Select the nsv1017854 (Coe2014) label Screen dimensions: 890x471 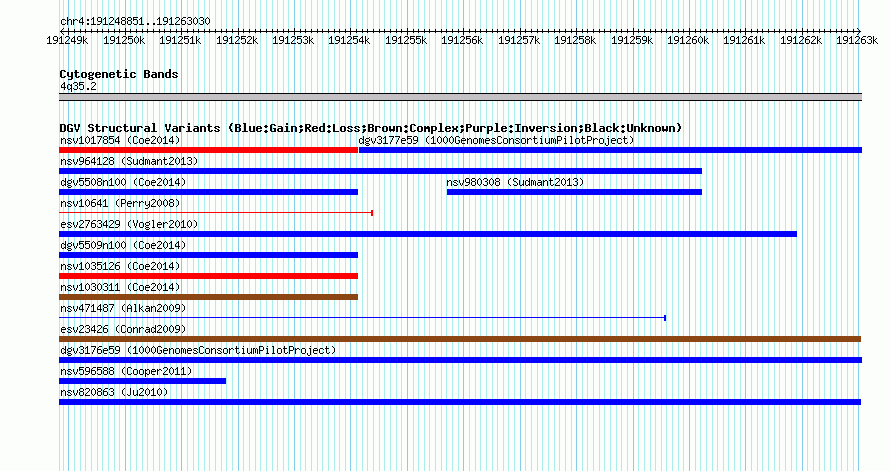[120, 140]
